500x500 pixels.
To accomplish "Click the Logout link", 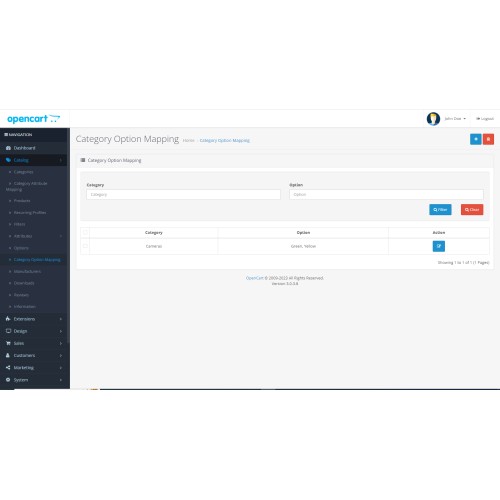I will click(x=485, y=119).
